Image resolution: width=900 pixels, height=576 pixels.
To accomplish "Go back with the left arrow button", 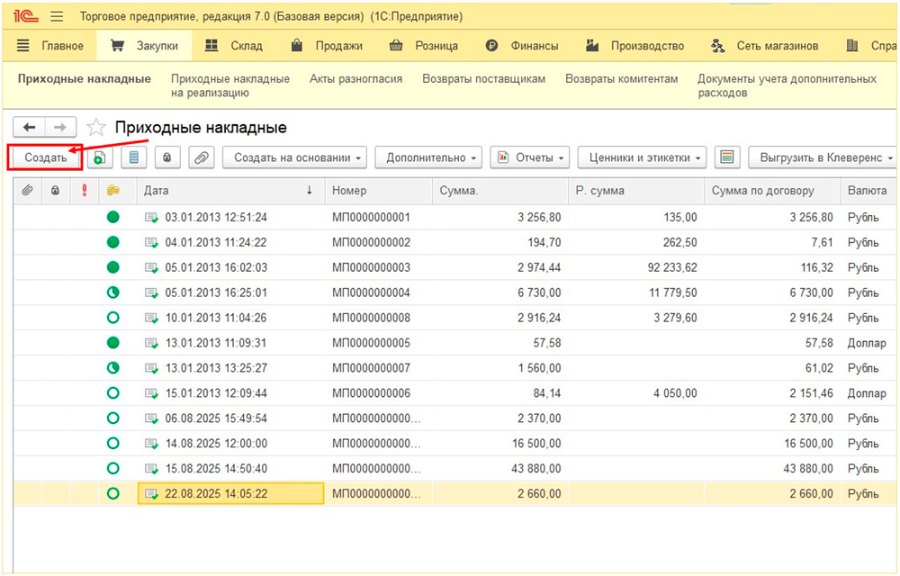I will coord(29,127).
